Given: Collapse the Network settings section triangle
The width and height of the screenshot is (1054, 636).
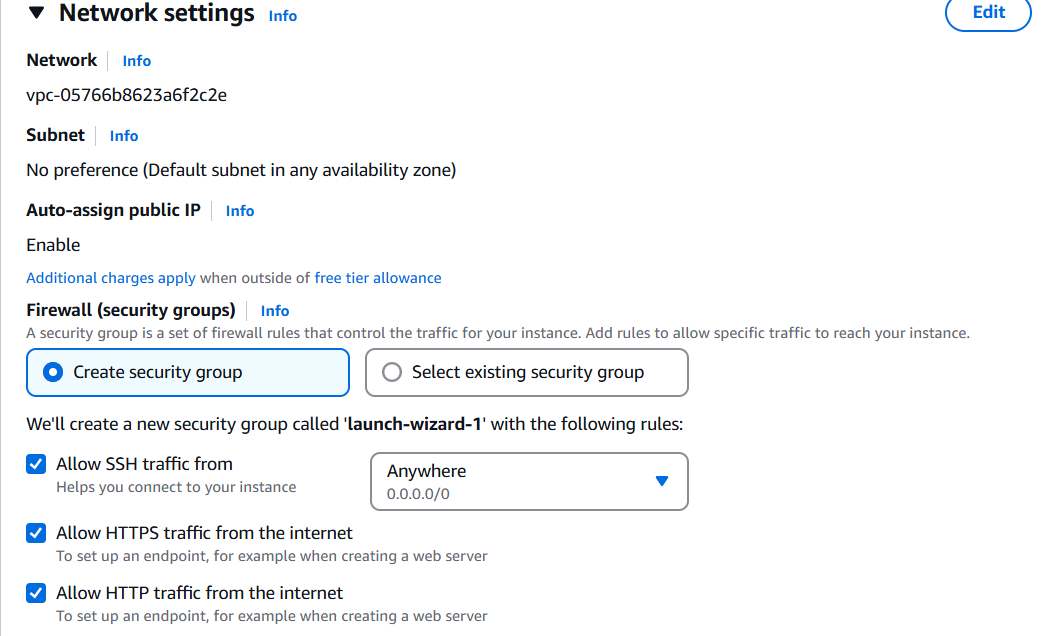Looking at the screenshot, I should 37,14.
